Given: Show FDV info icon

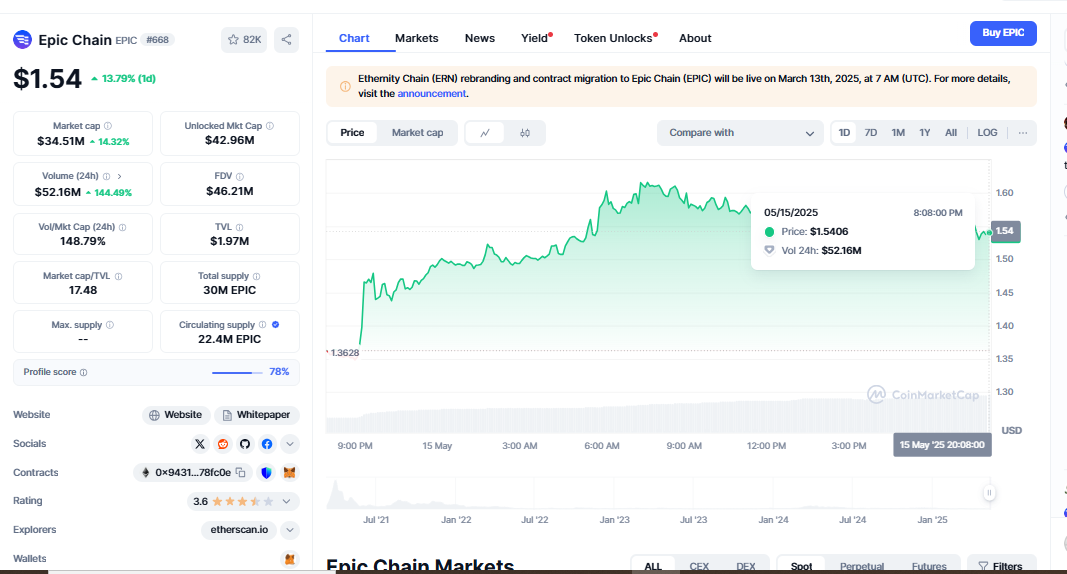Looking at the screenshot, I should click(240, 176).
